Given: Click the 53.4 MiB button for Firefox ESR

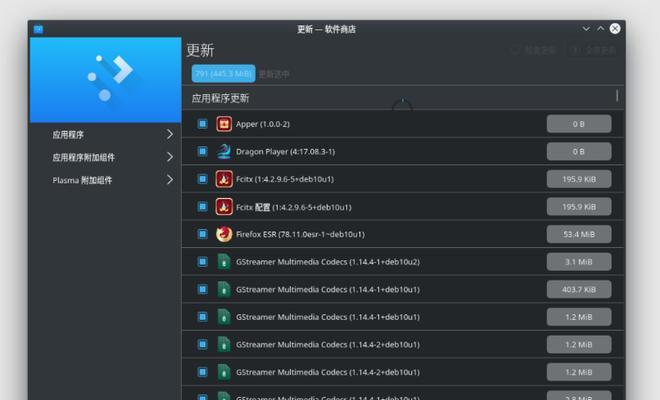Looking at the screenshot, I should click(x=579, y=234).
